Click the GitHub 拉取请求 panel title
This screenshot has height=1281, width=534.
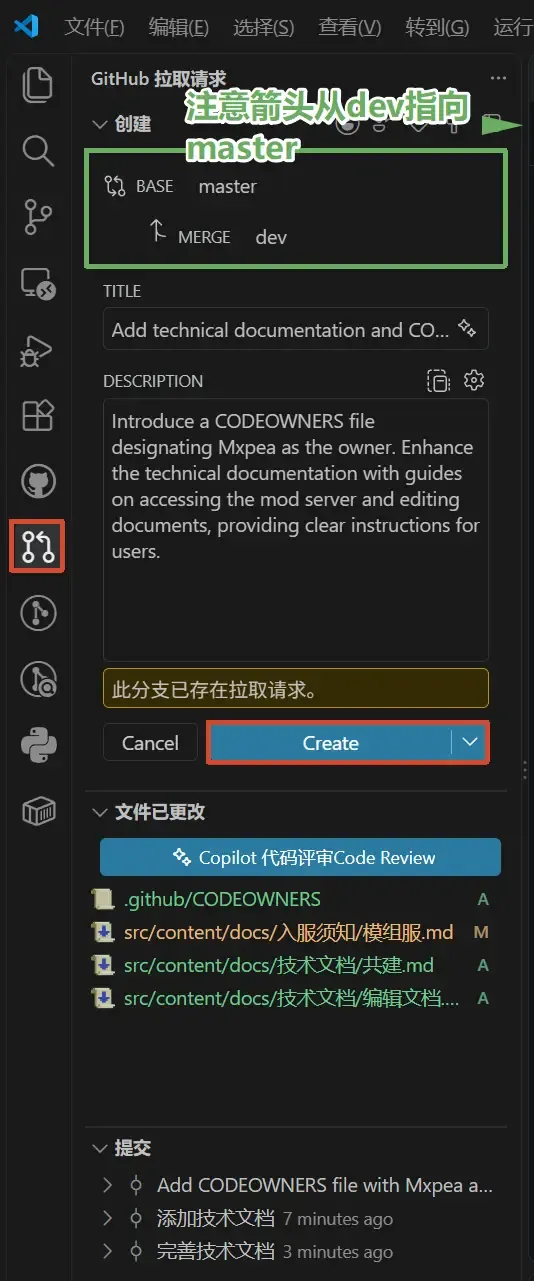point(159,78)
